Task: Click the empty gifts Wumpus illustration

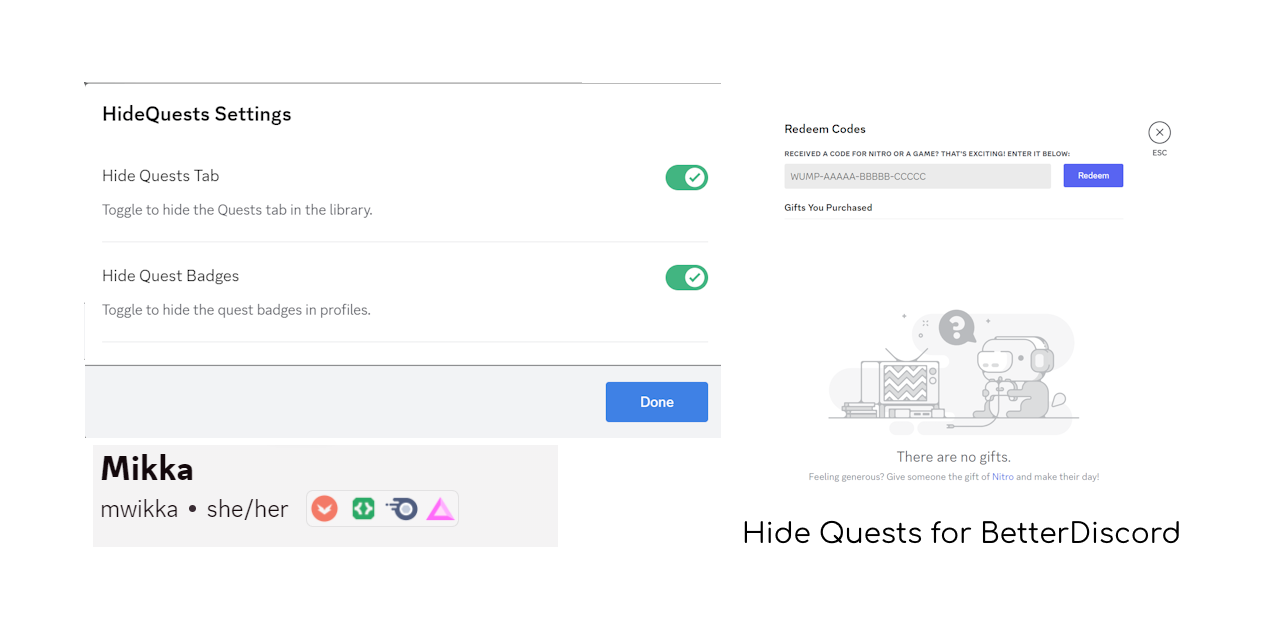Action: pos(953,372)
